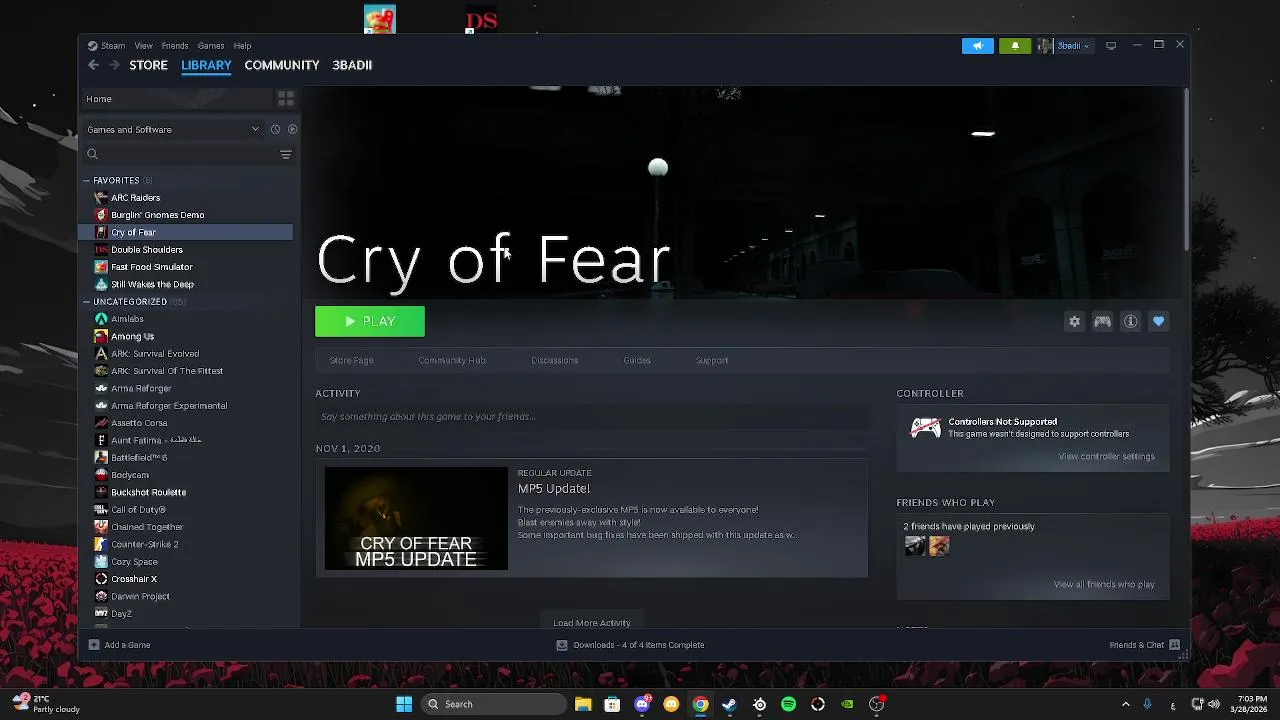
Task: Click View all friends who play
Action: click(1104, 585)
